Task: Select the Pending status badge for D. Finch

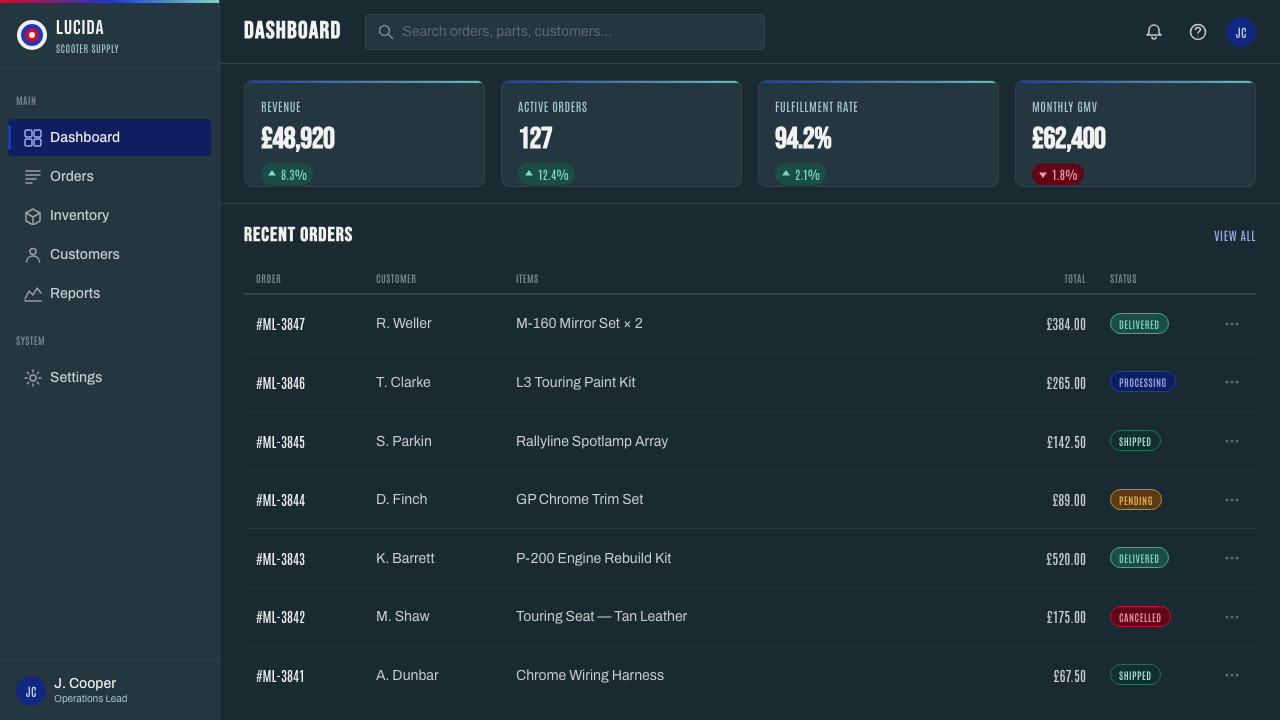Action: coord(1136,500)
